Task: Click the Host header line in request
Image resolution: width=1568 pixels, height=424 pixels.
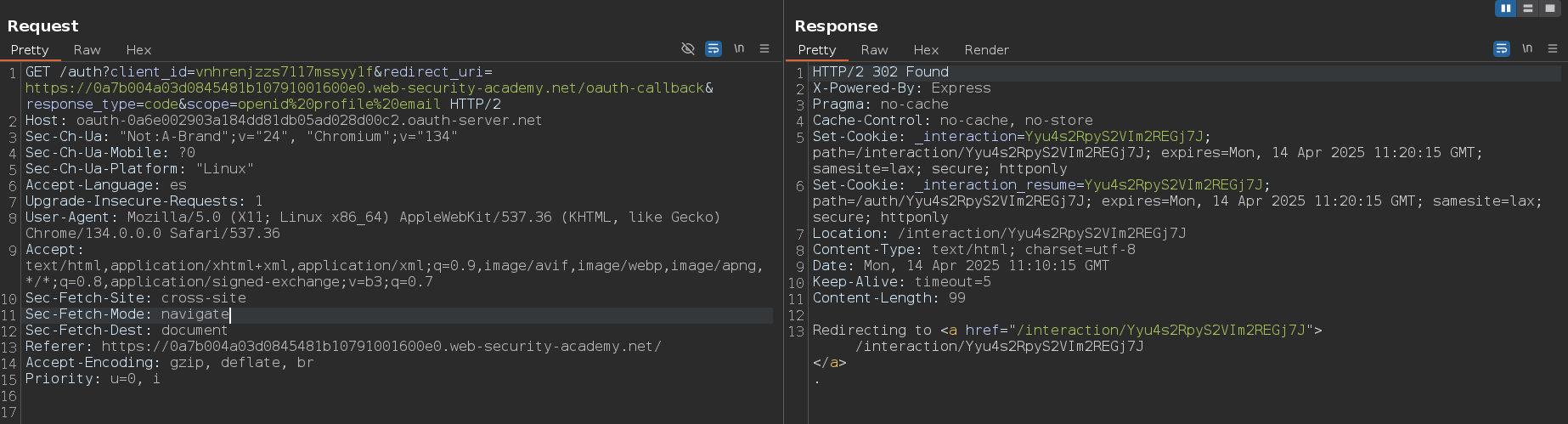Action: click(283, 121)
